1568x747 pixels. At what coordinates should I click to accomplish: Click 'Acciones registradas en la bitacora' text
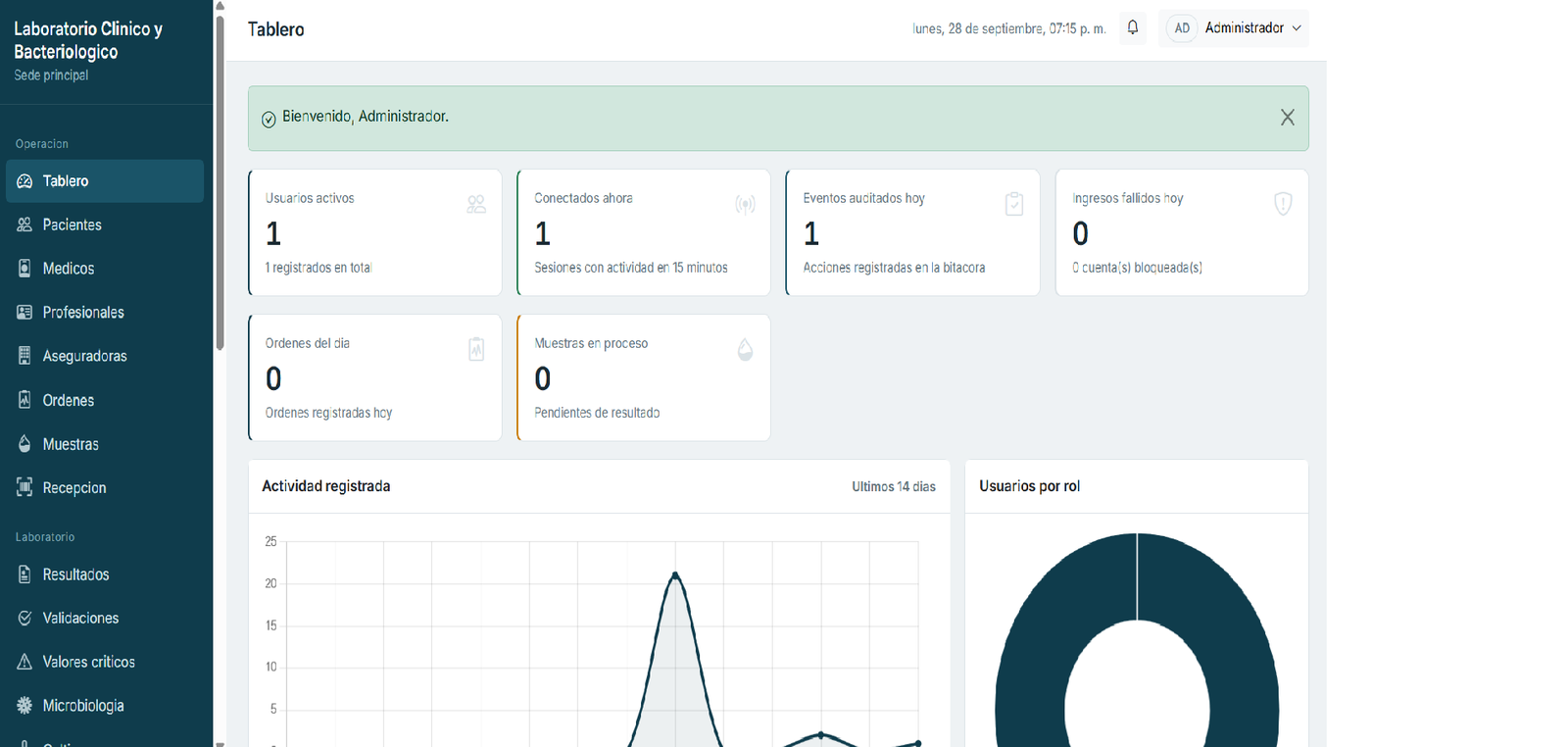coord(894,268)
